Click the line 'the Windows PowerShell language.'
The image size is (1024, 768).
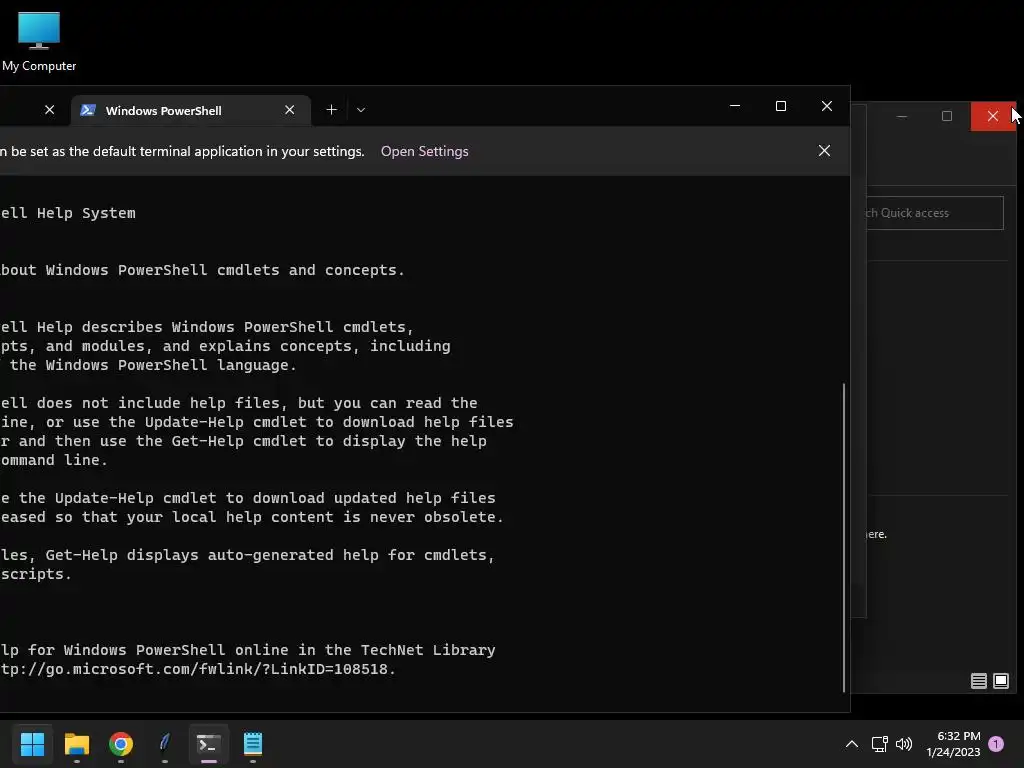(153, 365)
